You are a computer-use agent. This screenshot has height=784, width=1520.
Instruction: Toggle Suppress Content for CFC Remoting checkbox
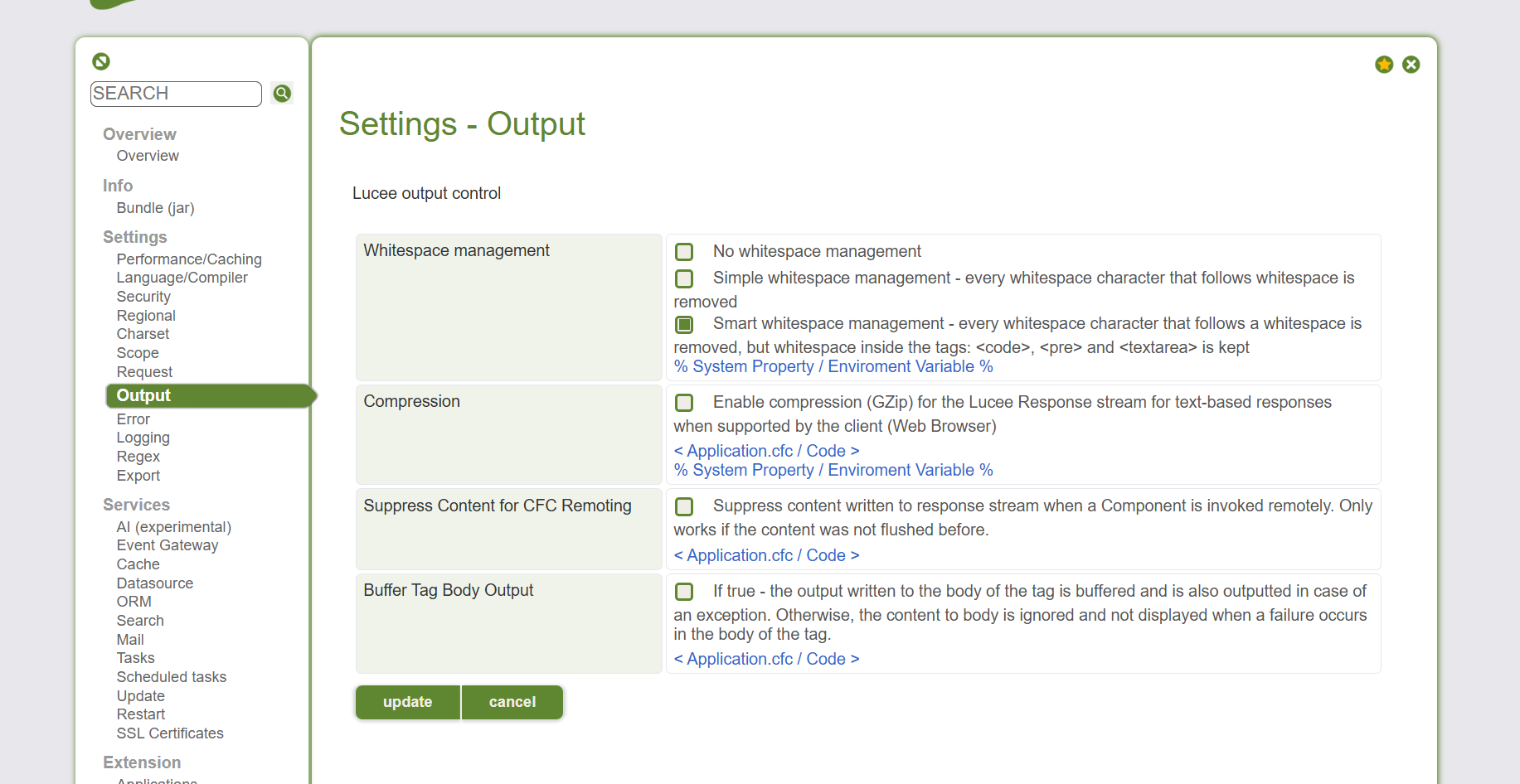point(684,506)
